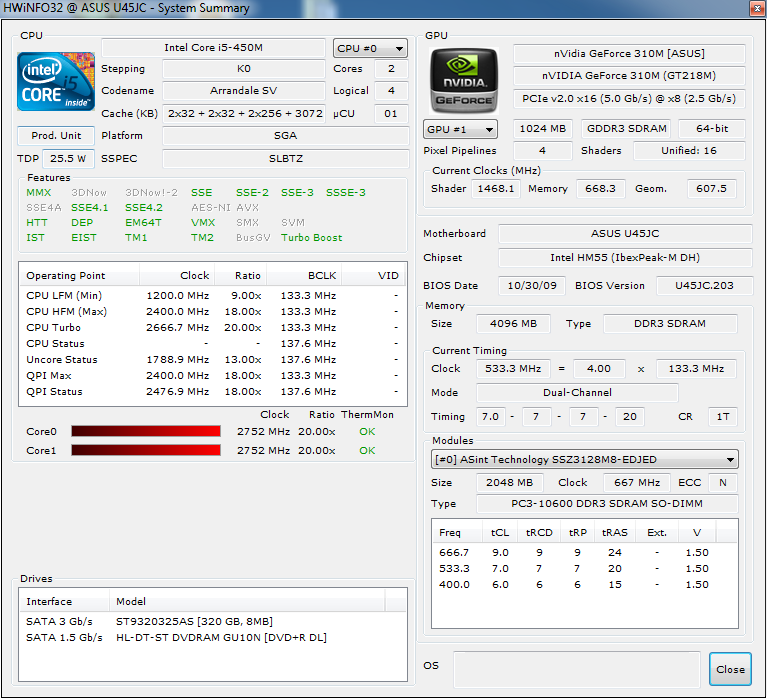Image resolution: width=767 pixels, height=699 pixels.
Task: Click the Freq column header in modules table
Action: [457, 532]
